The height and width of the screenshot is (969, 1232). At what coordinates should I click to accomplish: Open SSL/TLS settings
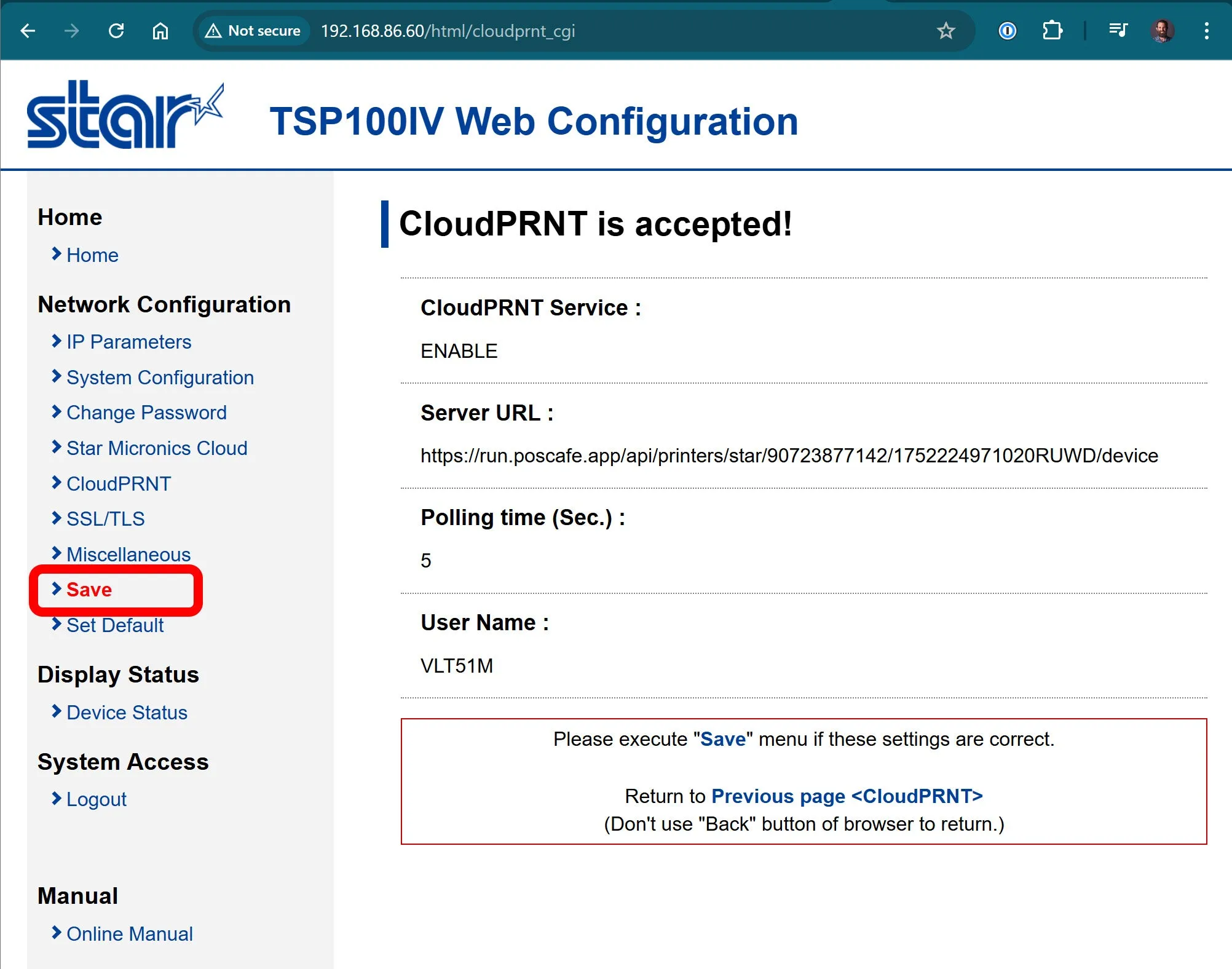point(105,519)
